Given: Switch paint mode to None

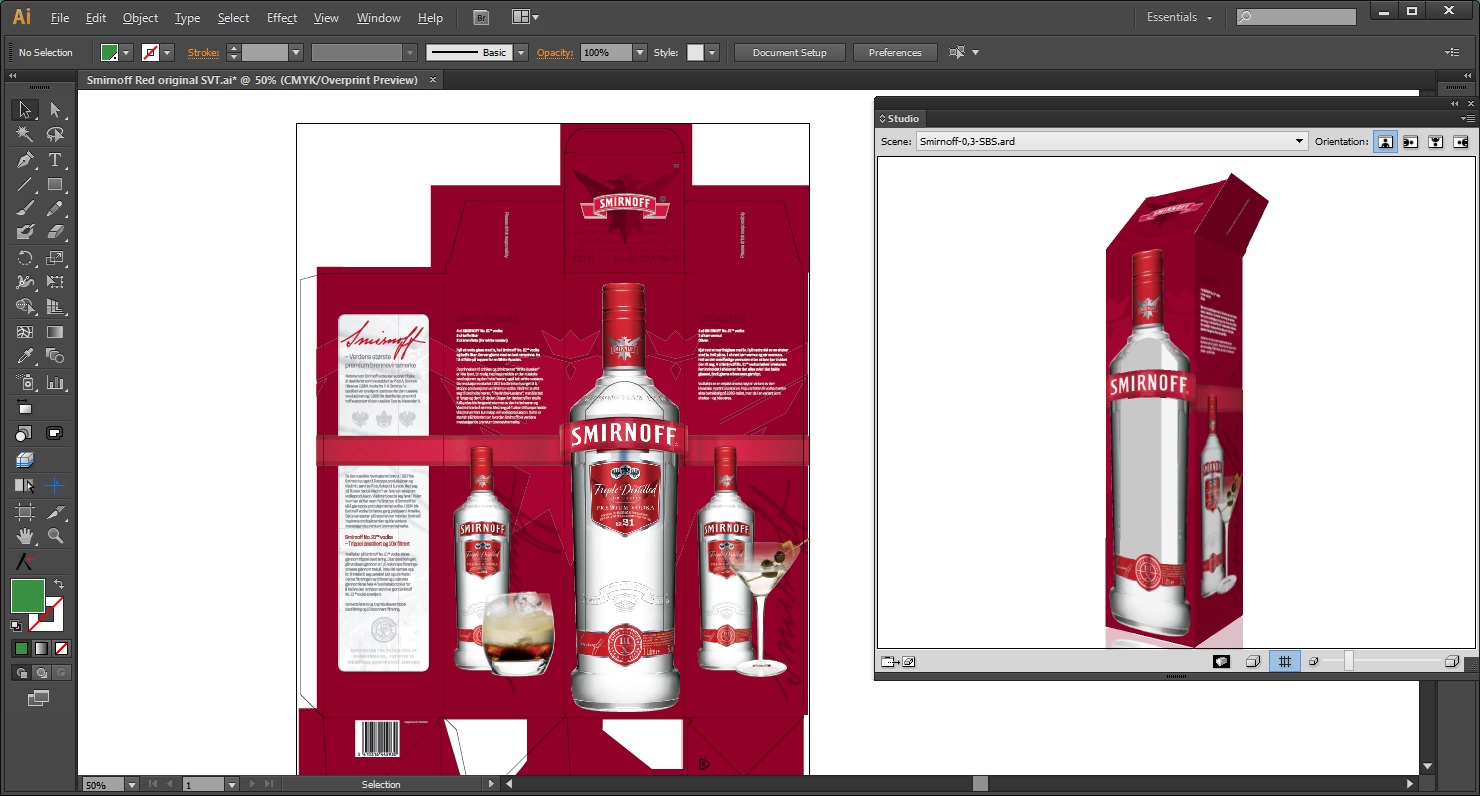Looking at the screenshot, I should click(61, 648).
